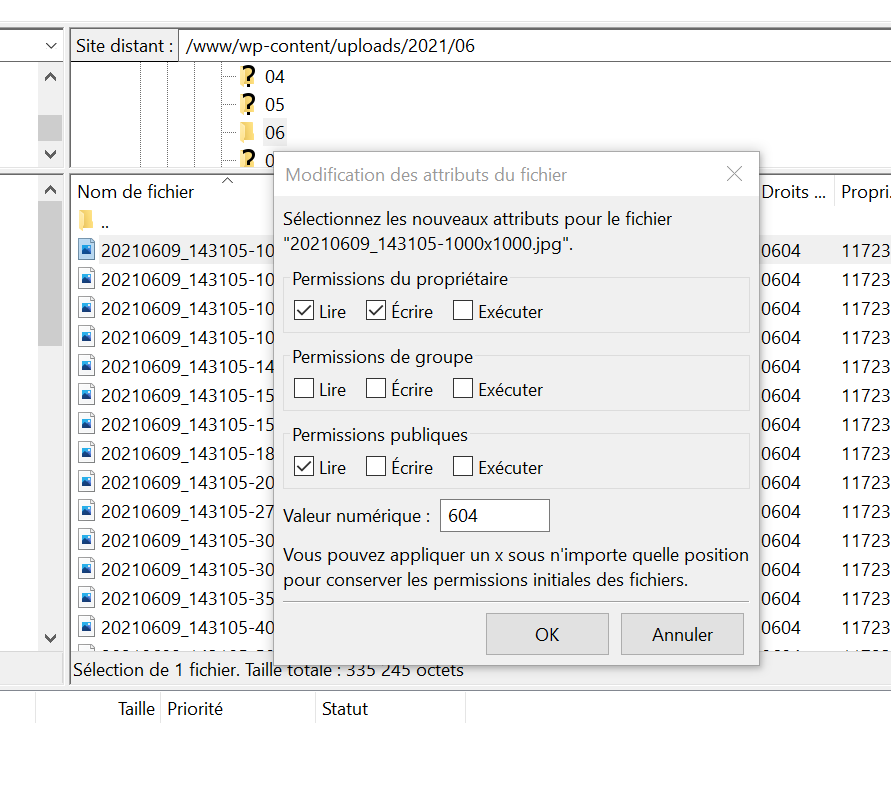Click the question mark icon for folder 05
The height and width of the screenshot is (790, 891).
point(248,104)
